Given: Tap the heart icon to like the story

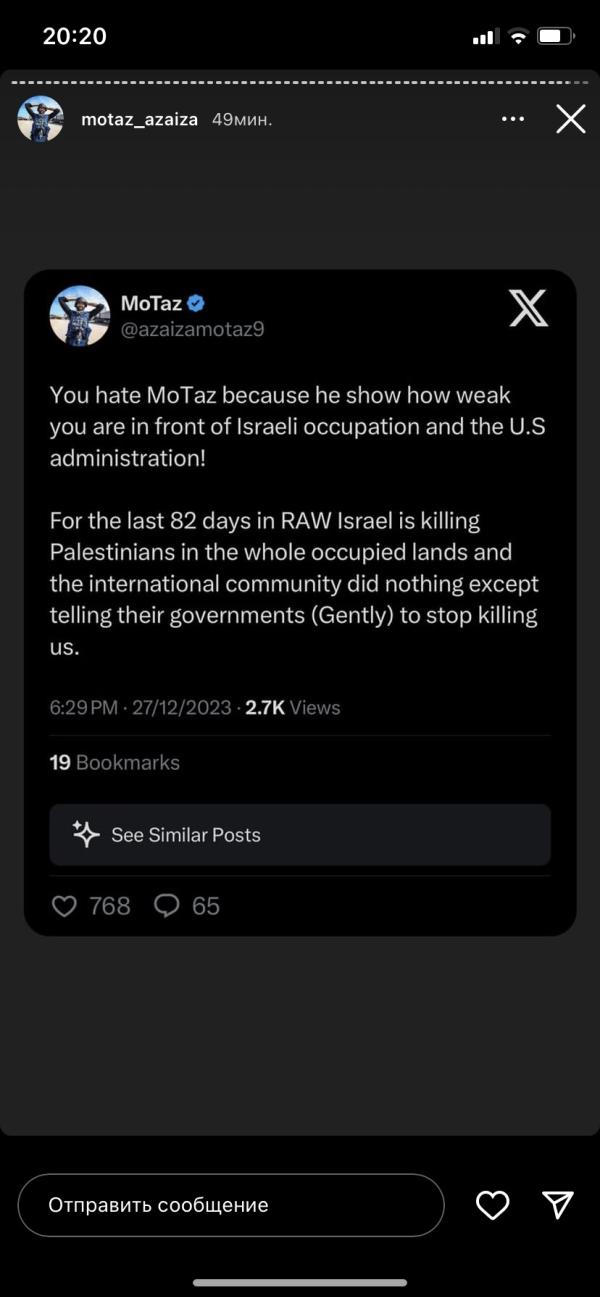Looking at the screenshot, I should click(492, 1205).
